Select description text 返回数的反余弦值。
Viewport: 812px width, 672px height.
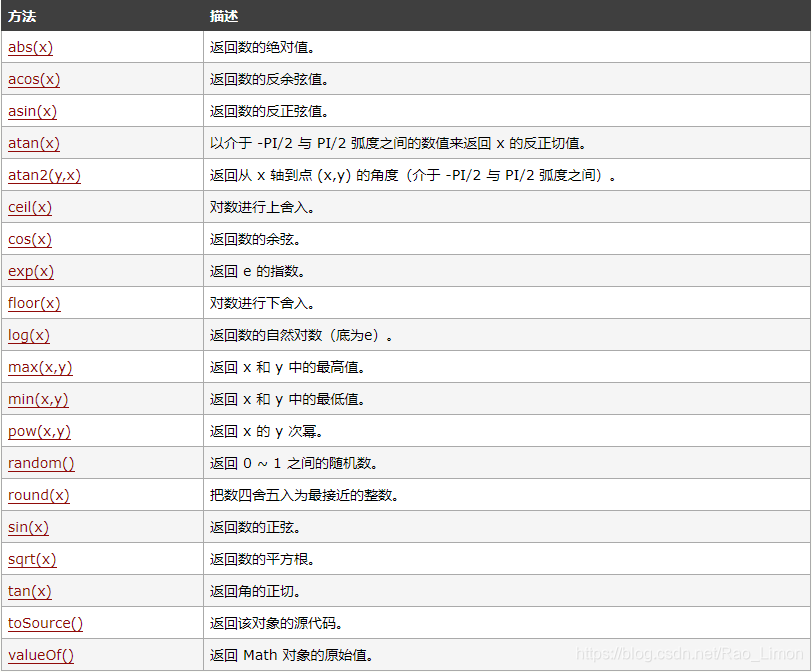(x=269, y=79)
